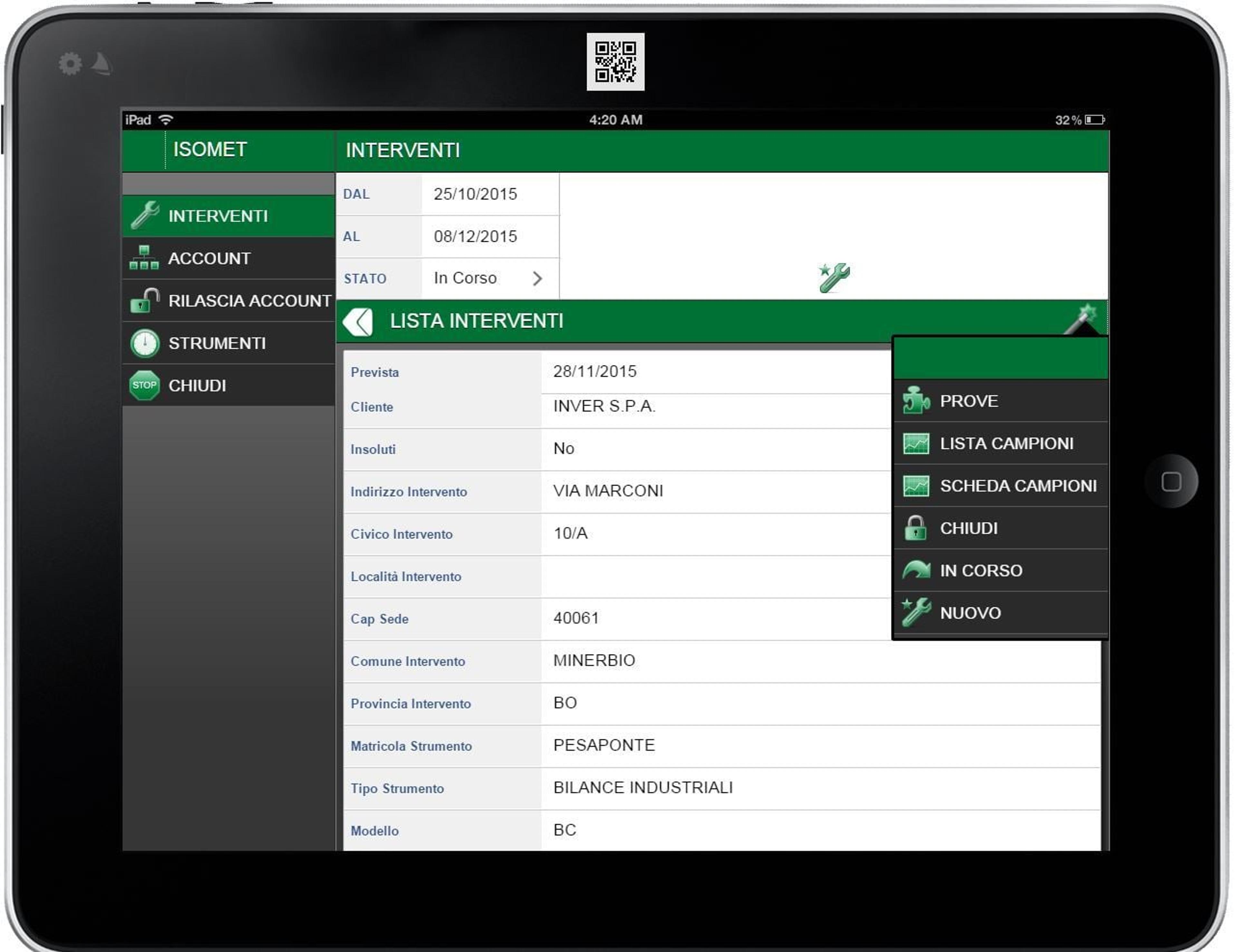This screenshot has height=952, width=1237.
Task: Click the QR code icon at top
Action: (x=615, y=62)
